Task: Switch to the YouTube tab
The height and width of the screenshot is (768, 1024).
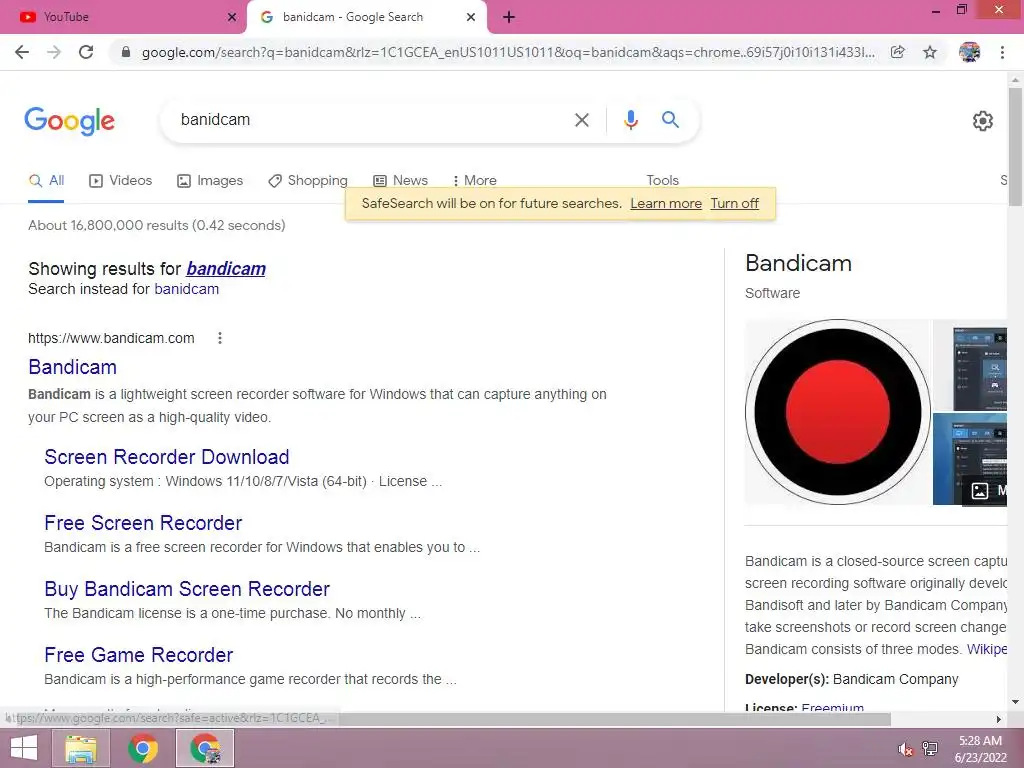Action: coord(123,18)
